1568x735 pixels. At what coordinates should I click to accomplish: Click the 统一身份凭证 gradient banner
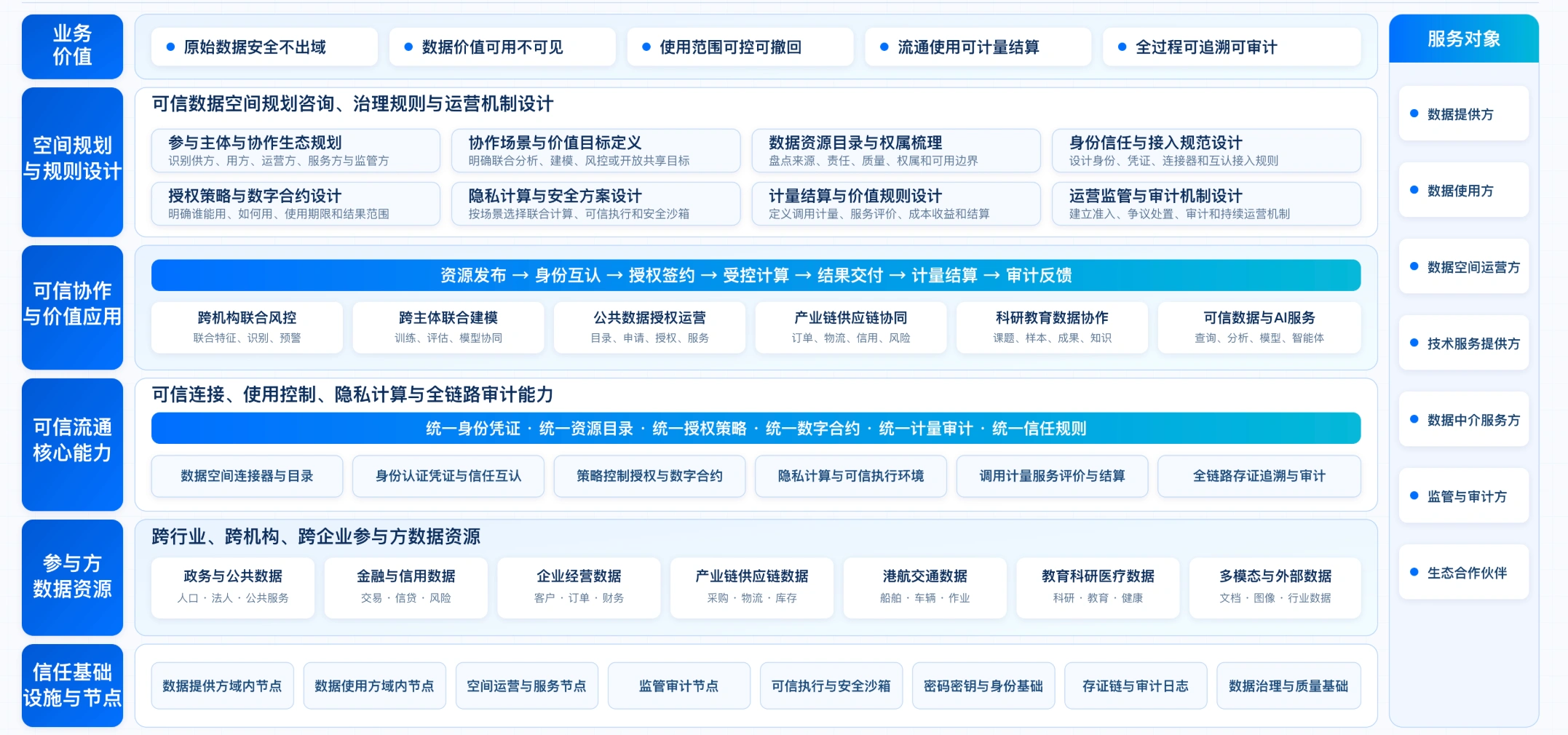756,428
